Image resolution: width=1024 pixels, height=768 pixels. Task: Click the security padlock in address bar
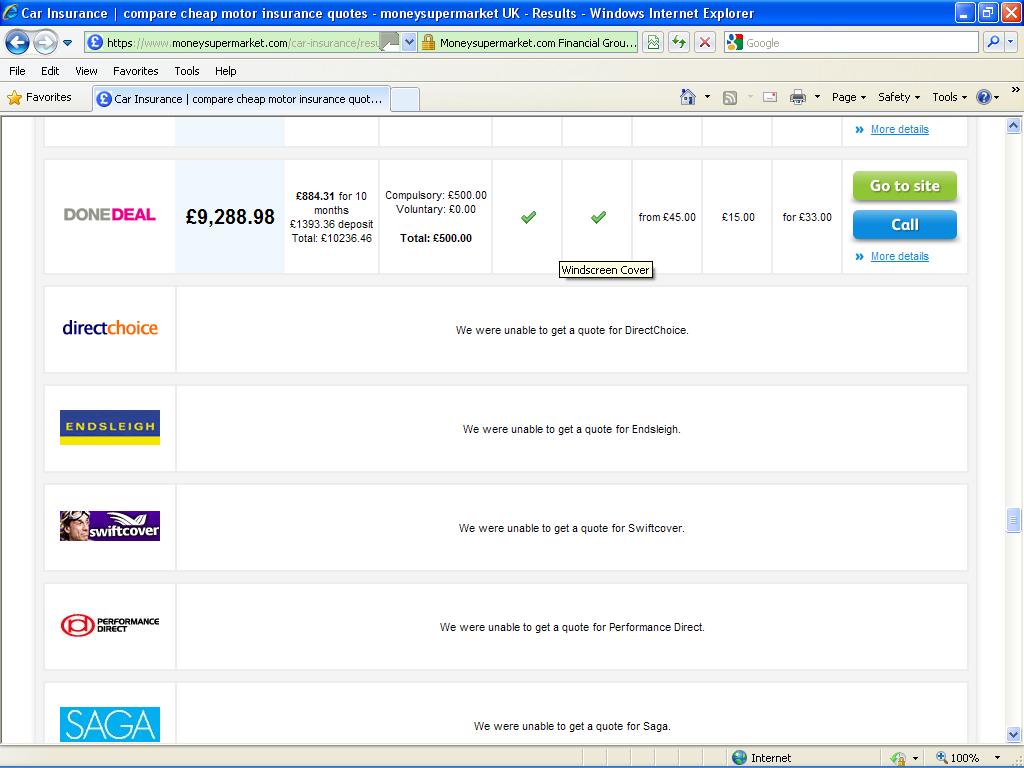tap(428, 43)
